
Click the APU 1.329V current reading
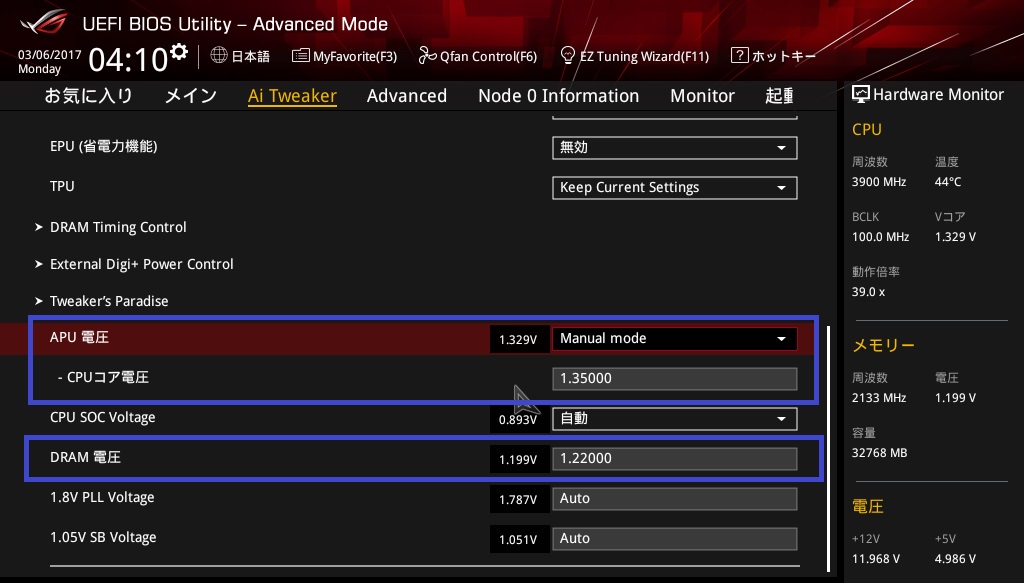pyautogui.click(x=519, y=339)
